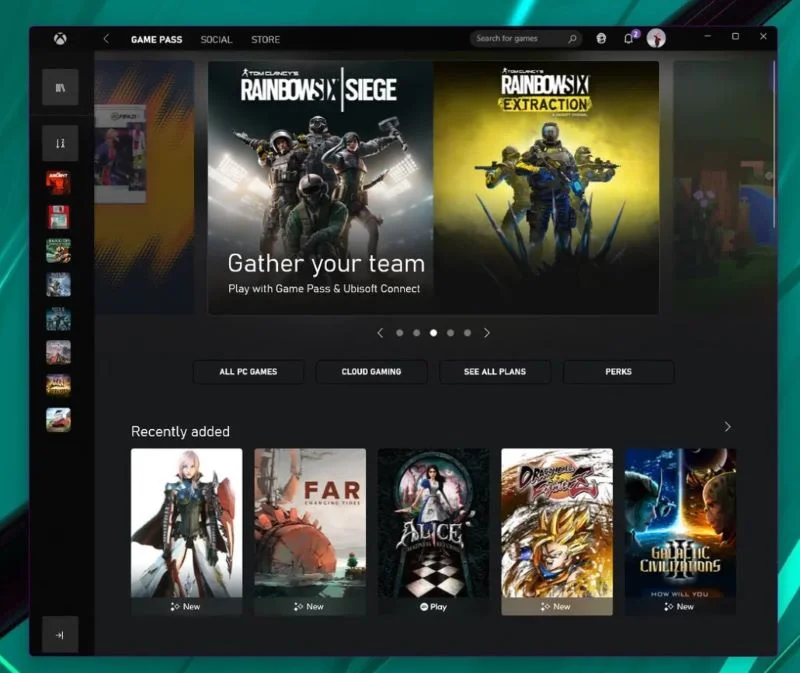Image resolution: width=800 pixels, height=673 pixels.
Task: Select the active third carousel dot
Action: [433, 333]
